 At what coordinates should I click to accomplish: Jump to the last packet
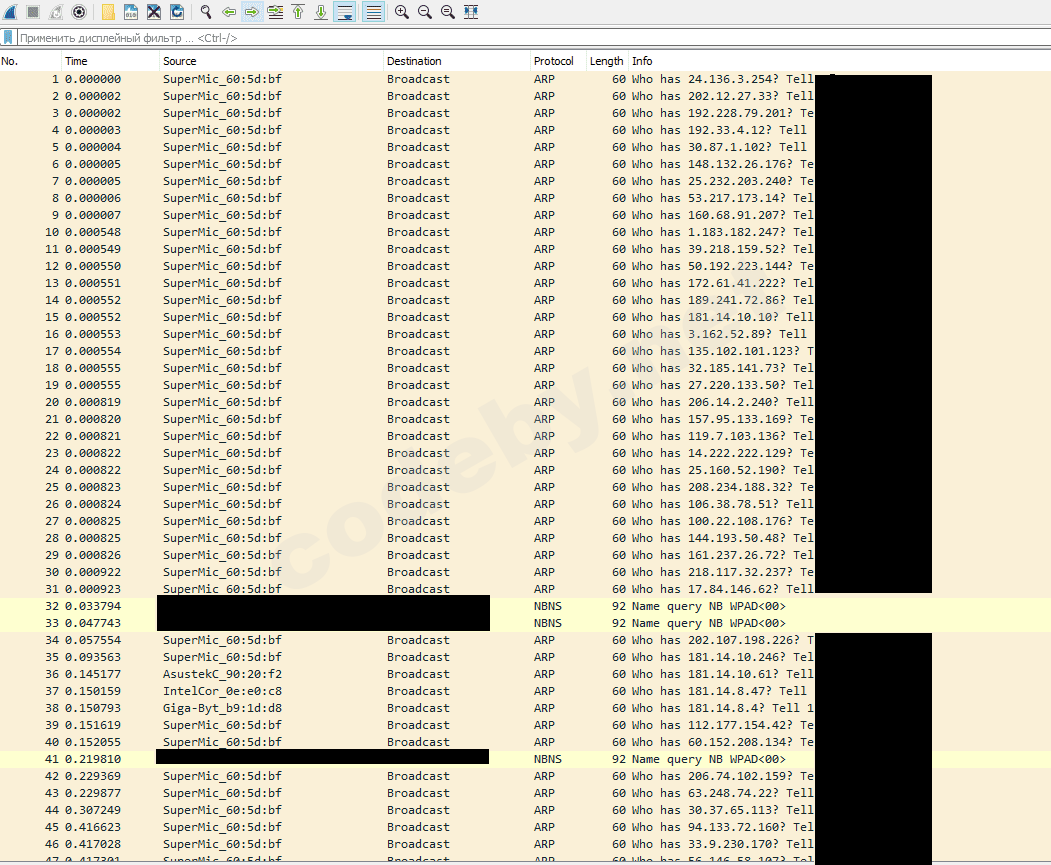[x=321, y=11]
